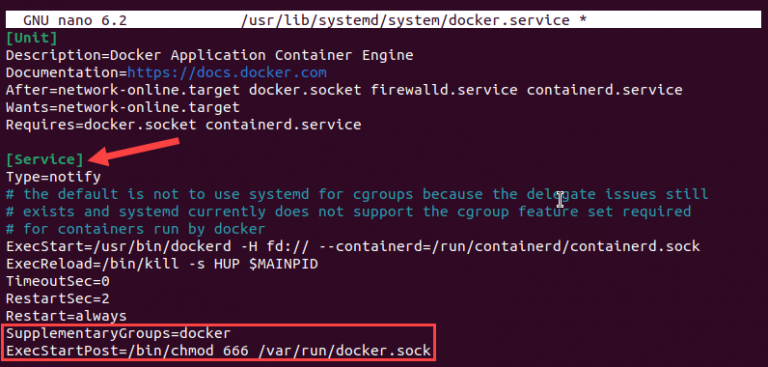This screenshot has width=768, height=367.
Task: Place cursor on Type=notify line
Action: click(x=53, y=177)
